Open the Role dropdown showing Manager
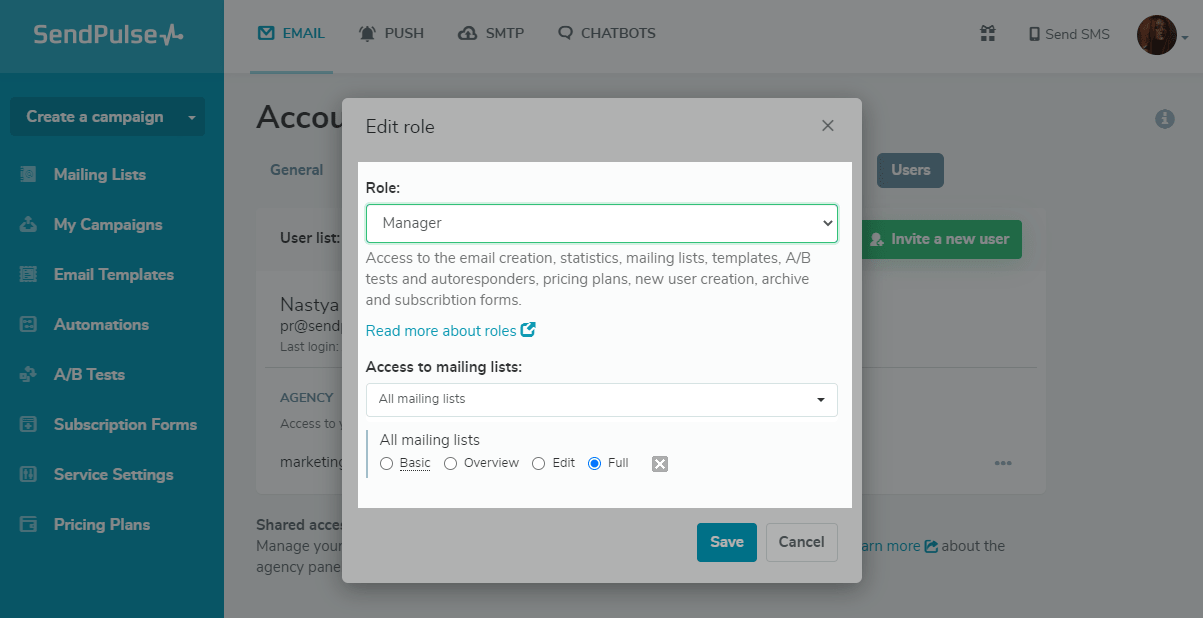This screenshot has width=1203, height=618. point(602,223)
